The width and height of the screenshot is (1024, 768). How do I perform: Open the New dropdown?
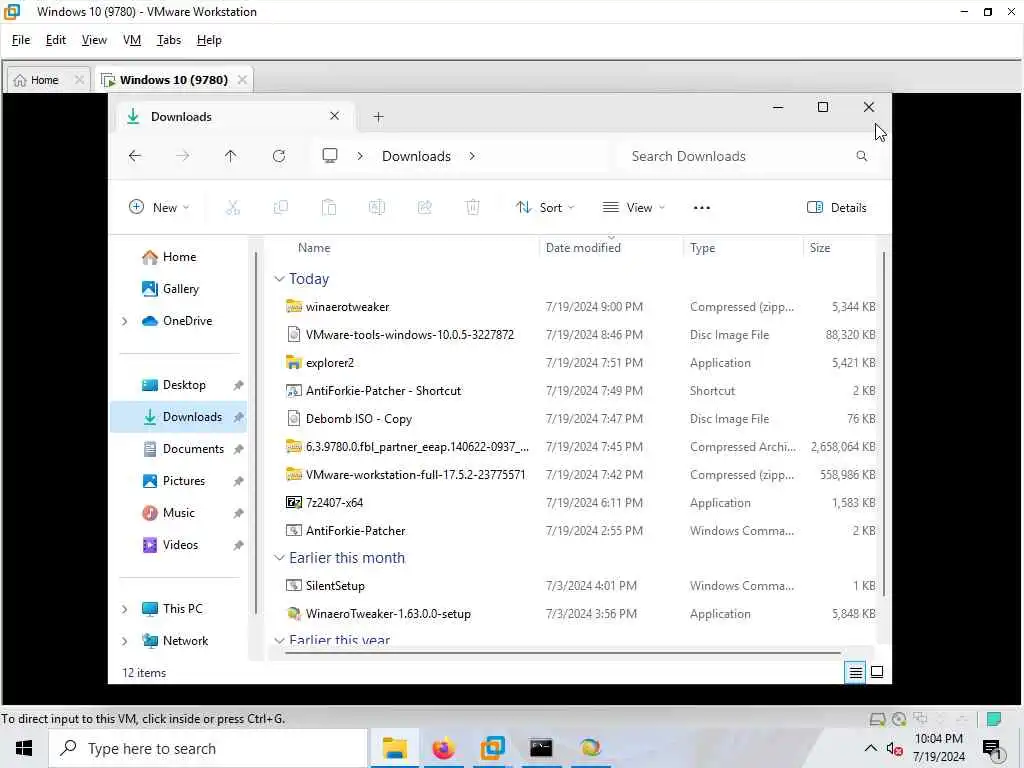159,208
